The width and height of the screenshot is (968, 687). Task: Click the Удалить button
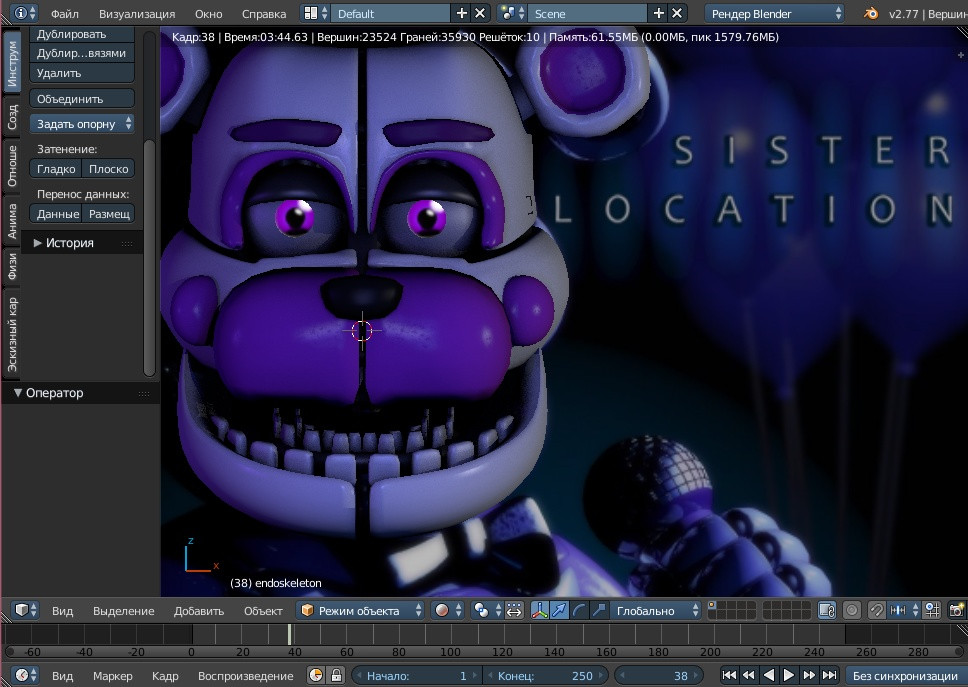point(82,73)
